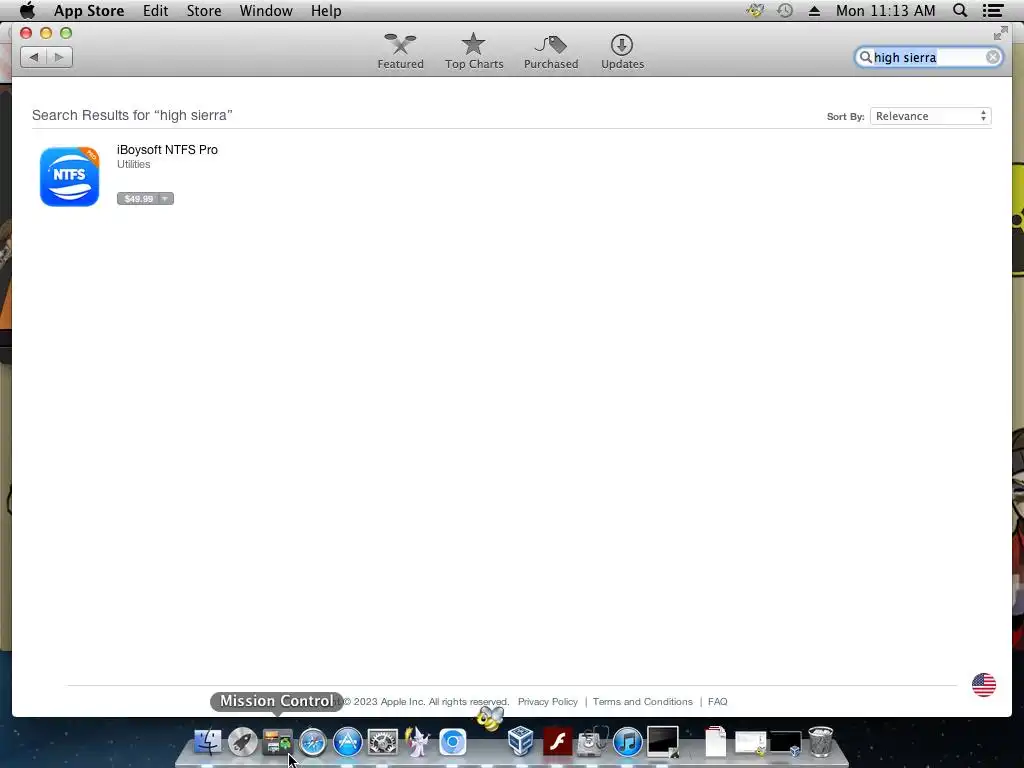Image resolution: width=1024 pixels, height=768 pixels.
Task: Open Spotlight search in the menu bar
Action: pos(960,10)
